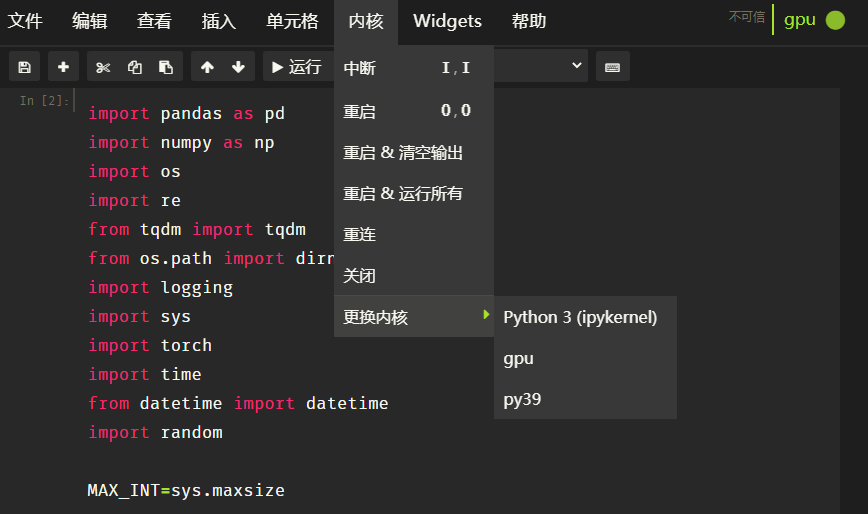Move the cell up with the arrow icon
Image resolution: width=868 pixels, height=514 pixels.
(x=207, y=67)
